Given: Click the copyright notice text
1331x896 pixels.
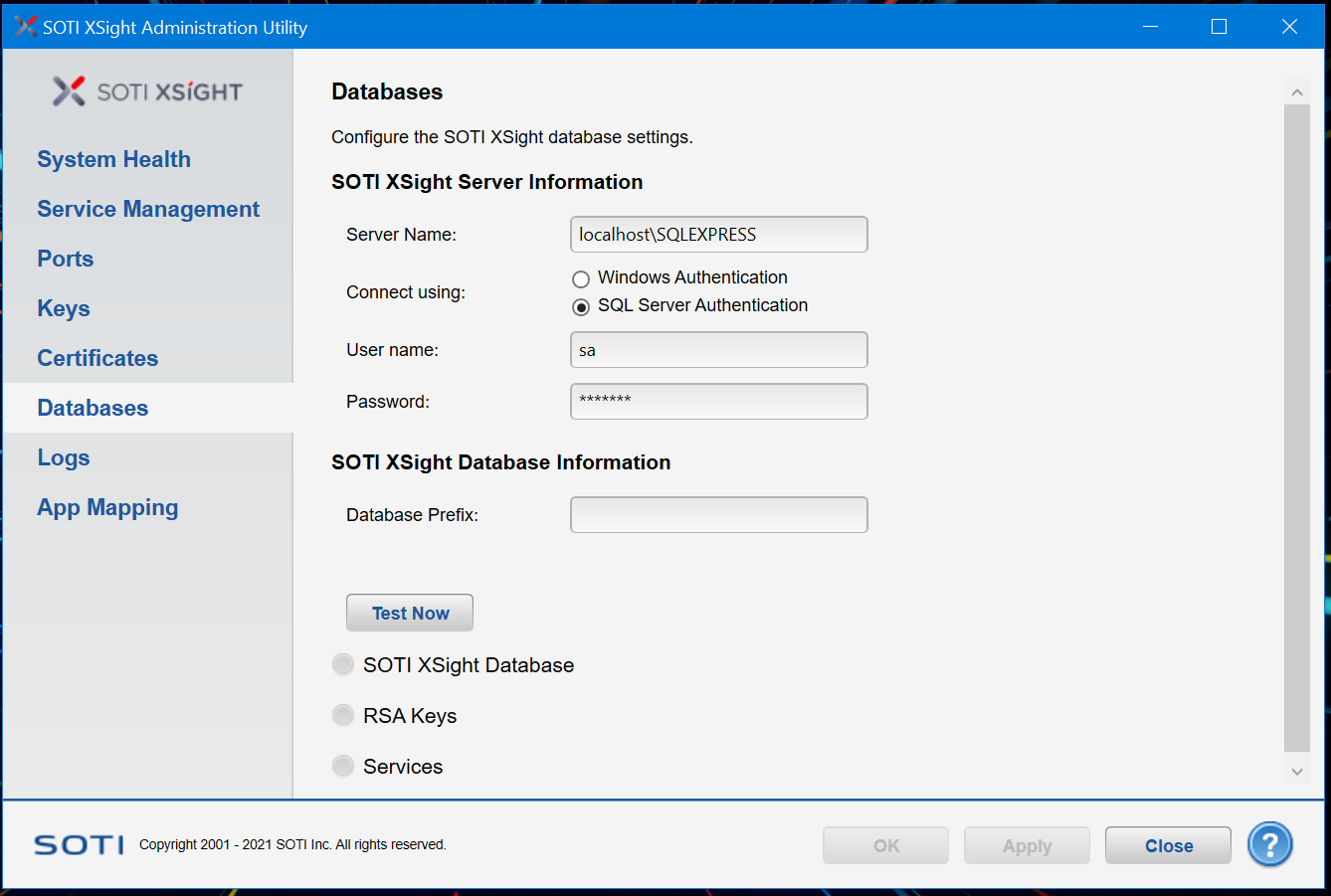Looking at the screenshot, I should pos(292,844).
